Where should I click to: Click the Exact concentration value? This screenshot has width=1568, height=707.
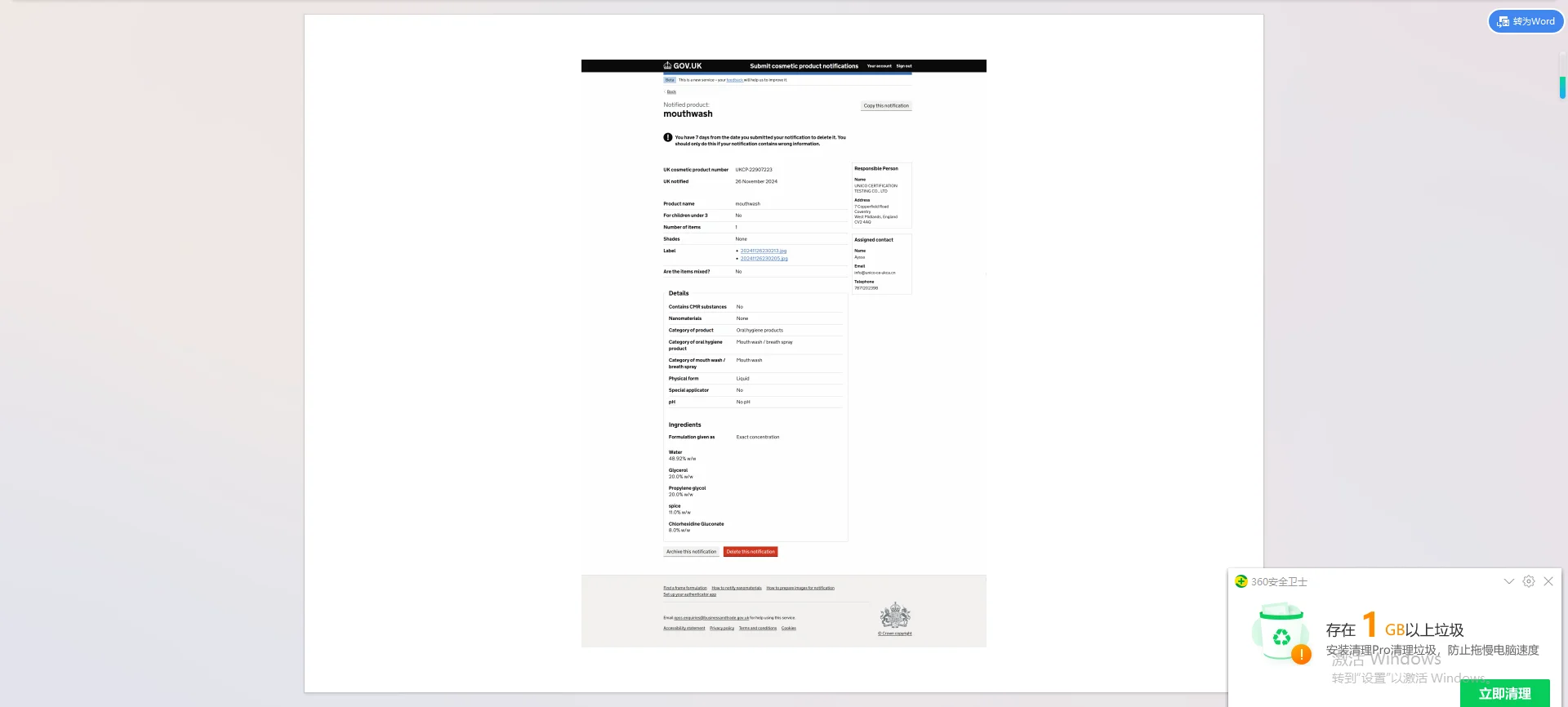point(758,438)
